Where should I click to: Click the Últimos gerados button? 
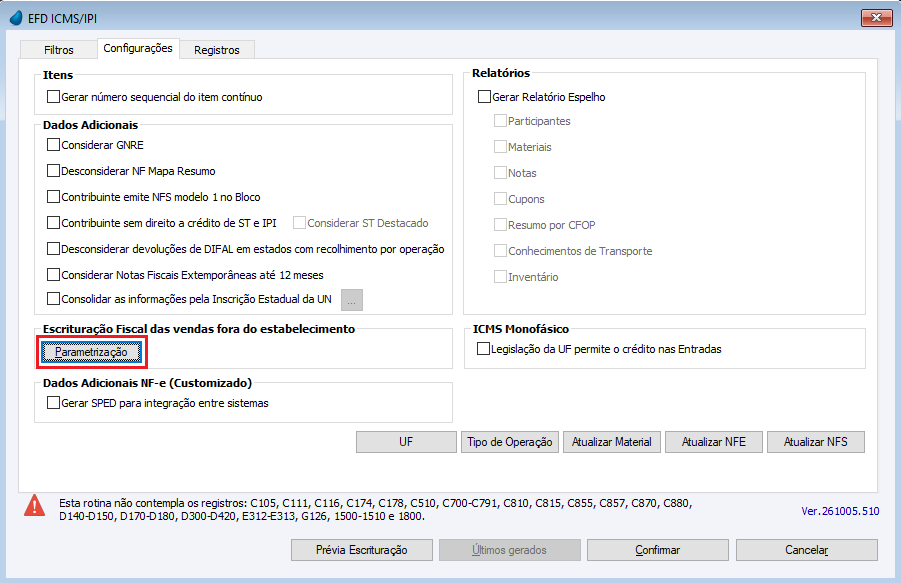tap(510, 550)
